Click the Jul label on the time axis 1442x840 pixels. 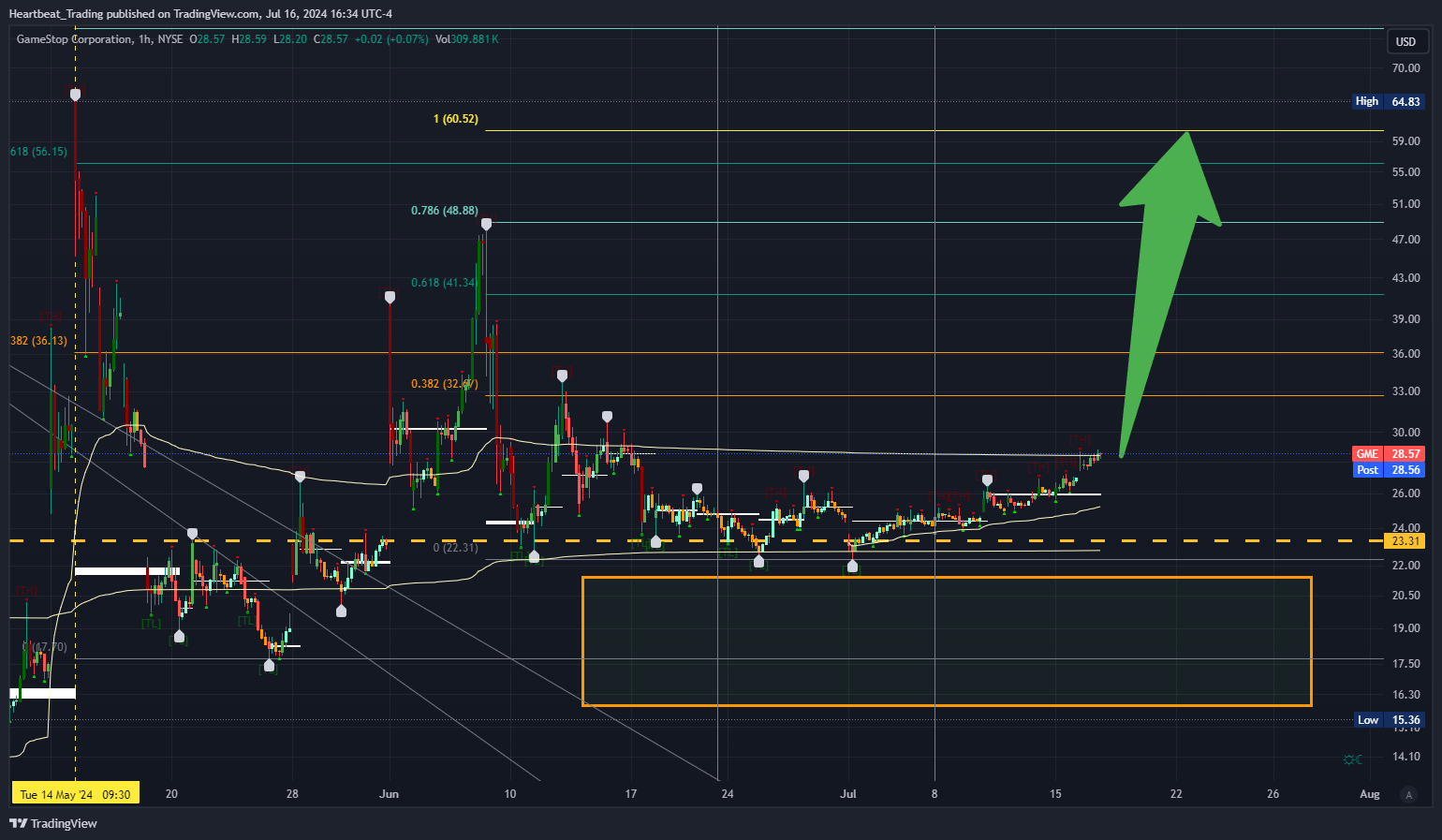(848, 794)
